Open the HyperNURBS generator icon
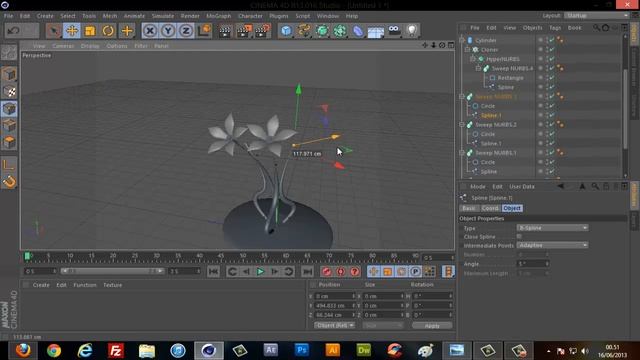The width and height of the screenshot is (640, 360). pos(322,31)
